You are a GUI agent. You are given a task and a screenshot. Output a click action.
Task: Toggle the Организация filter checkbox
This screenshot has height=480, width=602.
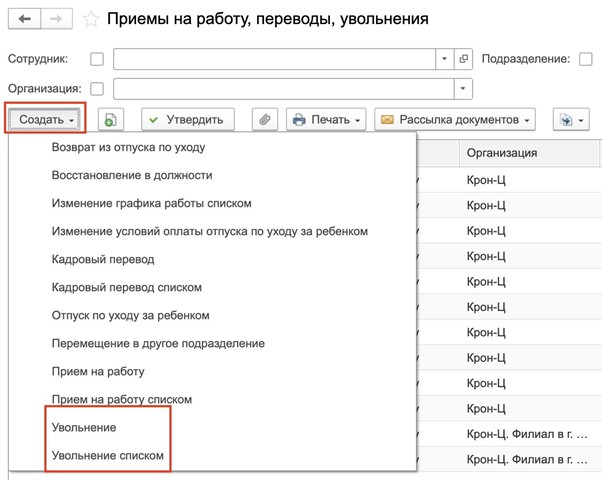pos(97,89)
